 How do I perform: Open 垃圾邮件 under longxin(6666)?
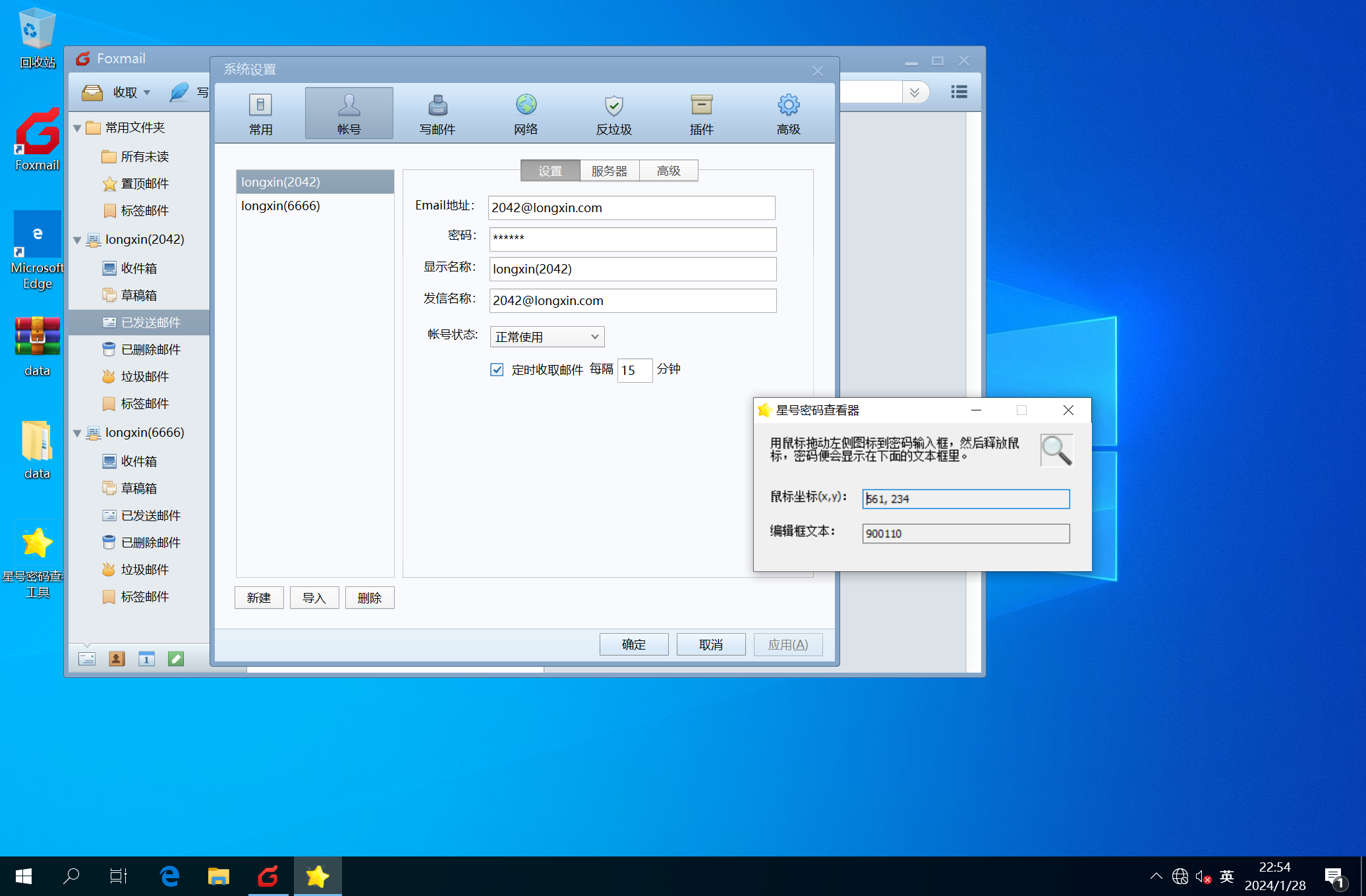[136, 569]
